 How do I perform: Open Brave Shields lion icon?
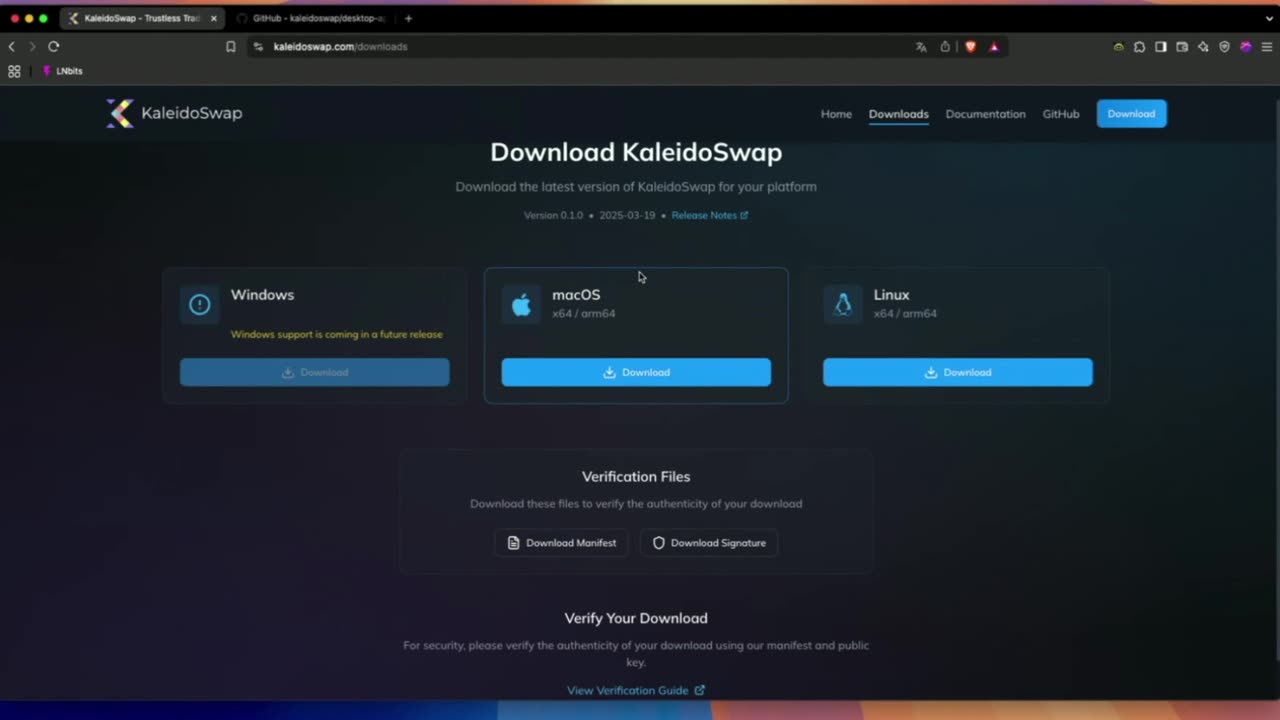click(x=970, y=46)
